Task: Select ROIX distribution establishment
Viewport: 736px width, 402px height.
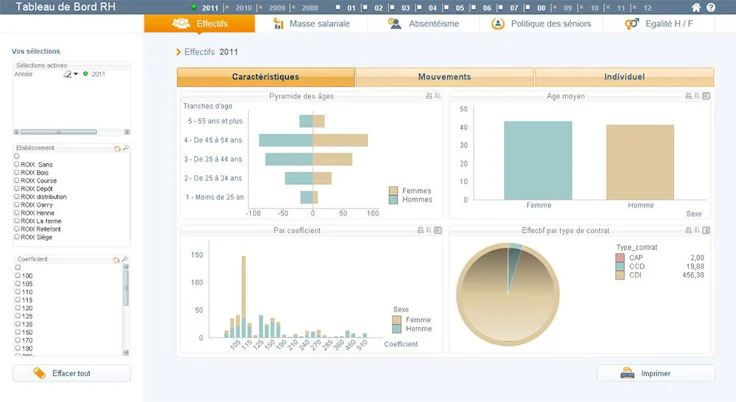Action: 40,197
